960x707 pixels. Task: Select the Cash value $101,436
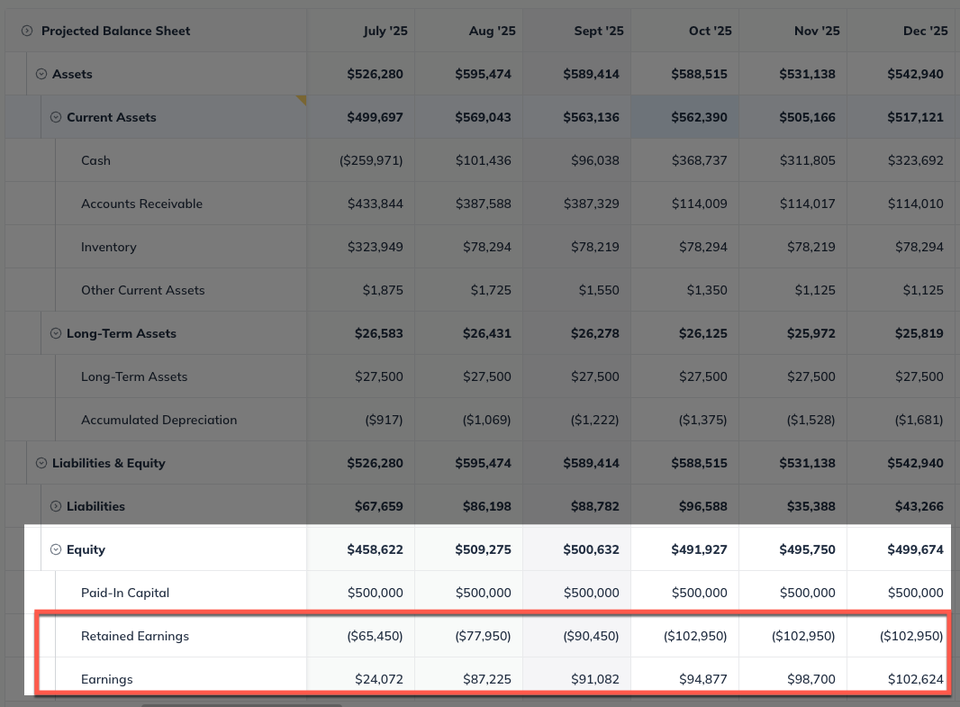[483, 160]
